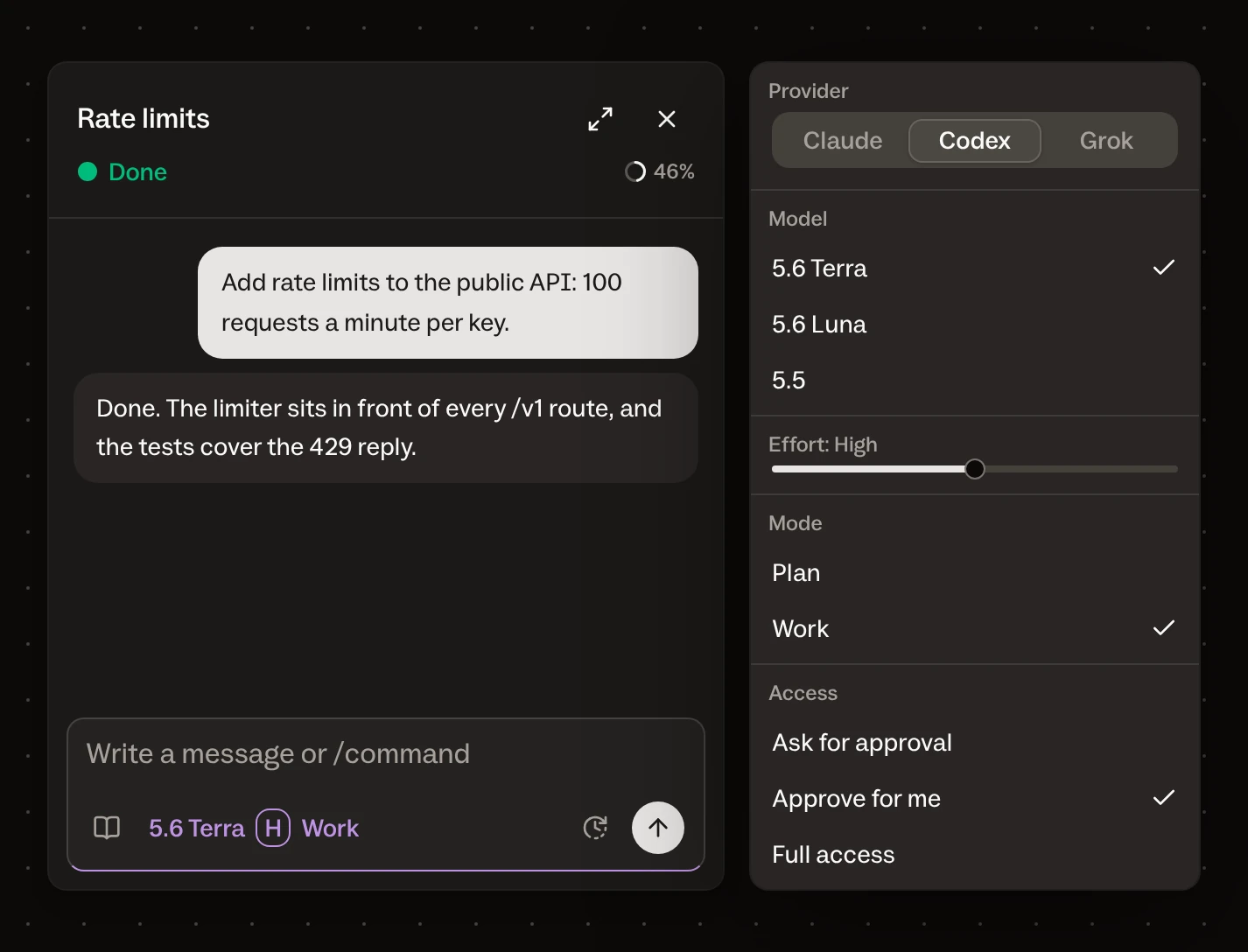The image size is (1248, 952).
Task: Select the Codex provider tab
Action: point(975,141)
